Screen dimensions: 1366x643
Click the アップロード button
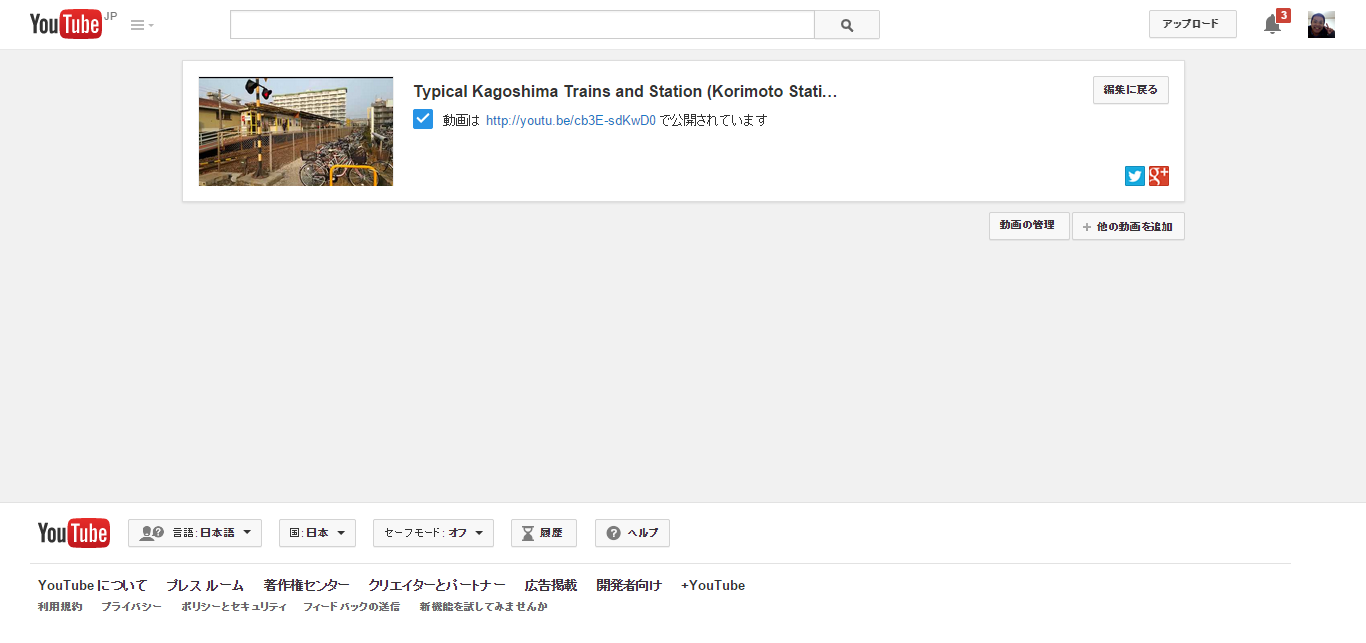1193,24
